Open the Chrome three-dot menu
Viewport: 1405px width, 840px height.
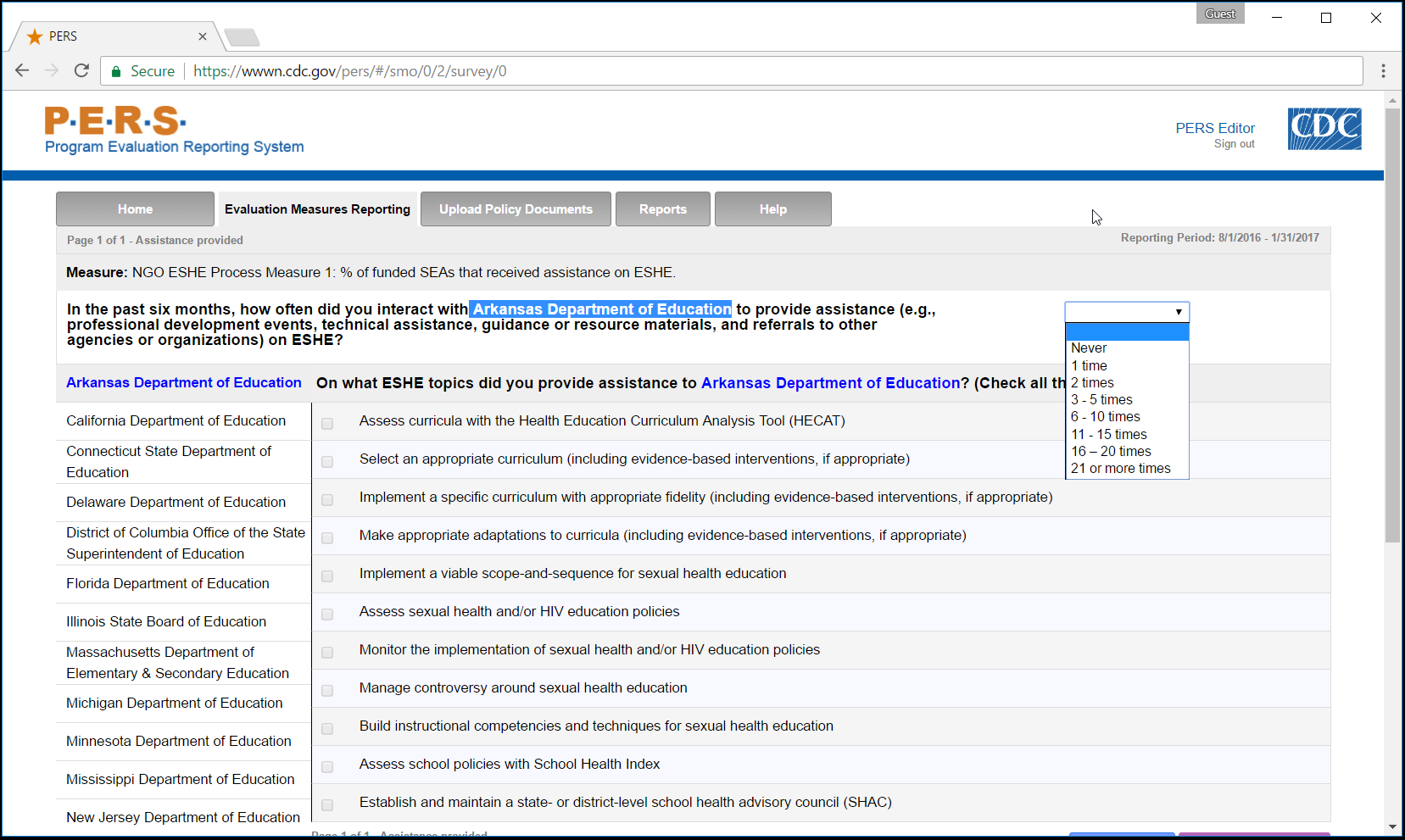pyautogui.click(x=1383, y=70)
